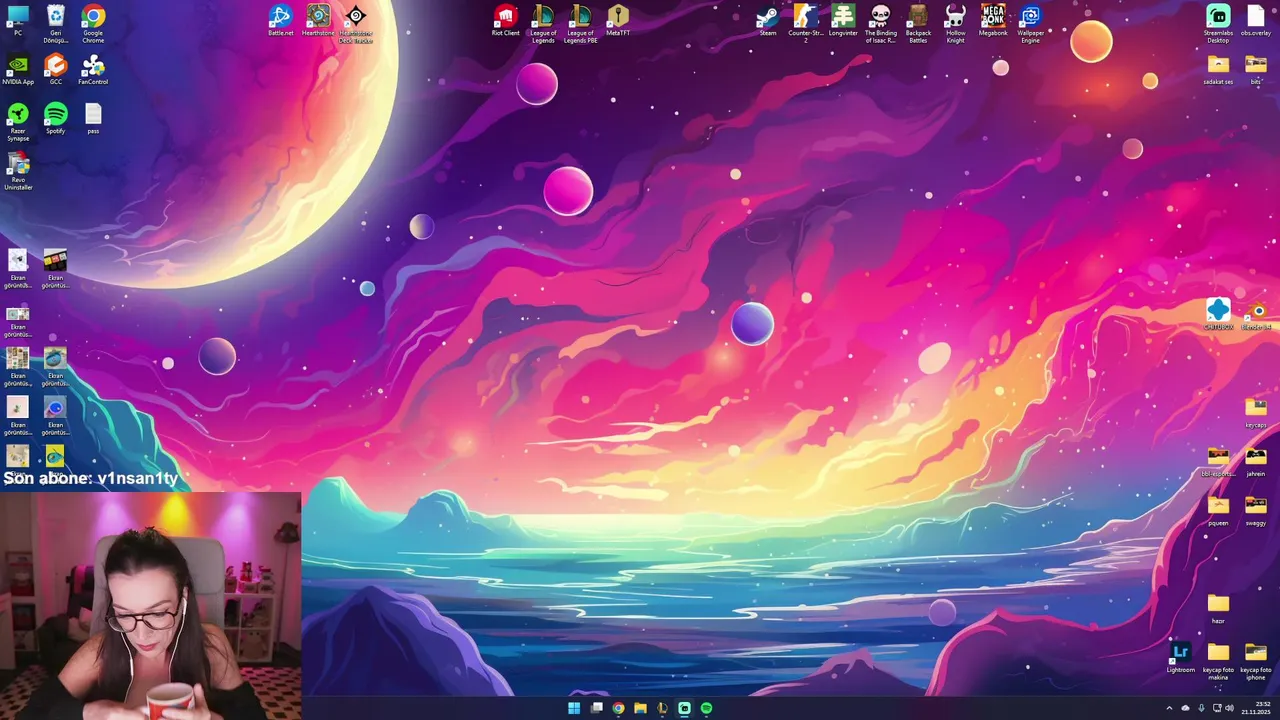The image size is (1280, 720).
Task: Open the PC desktop icon
Action: pyautogui.click(x=18, y=20)
